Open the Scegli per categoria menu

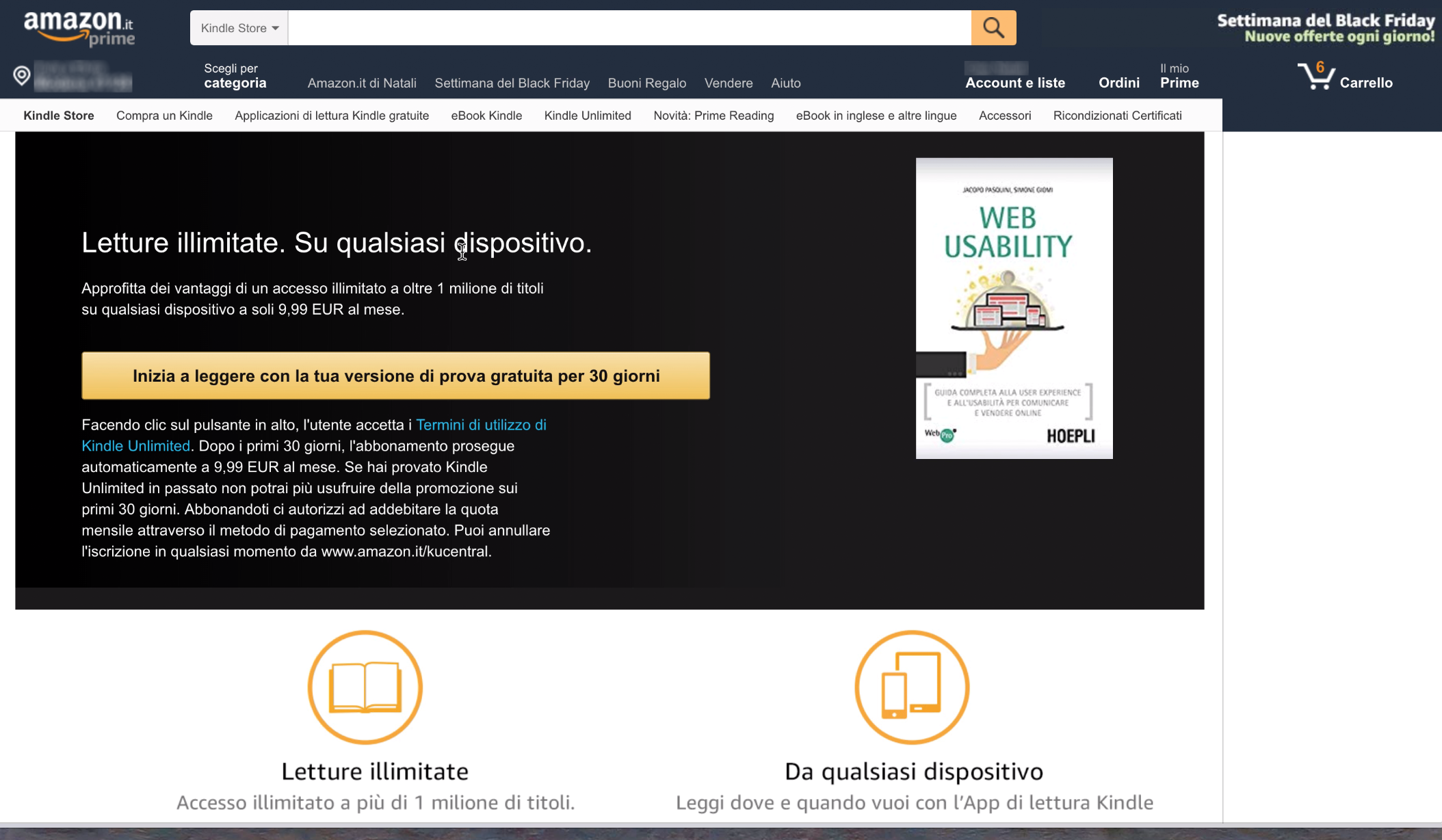coord(235,76)
